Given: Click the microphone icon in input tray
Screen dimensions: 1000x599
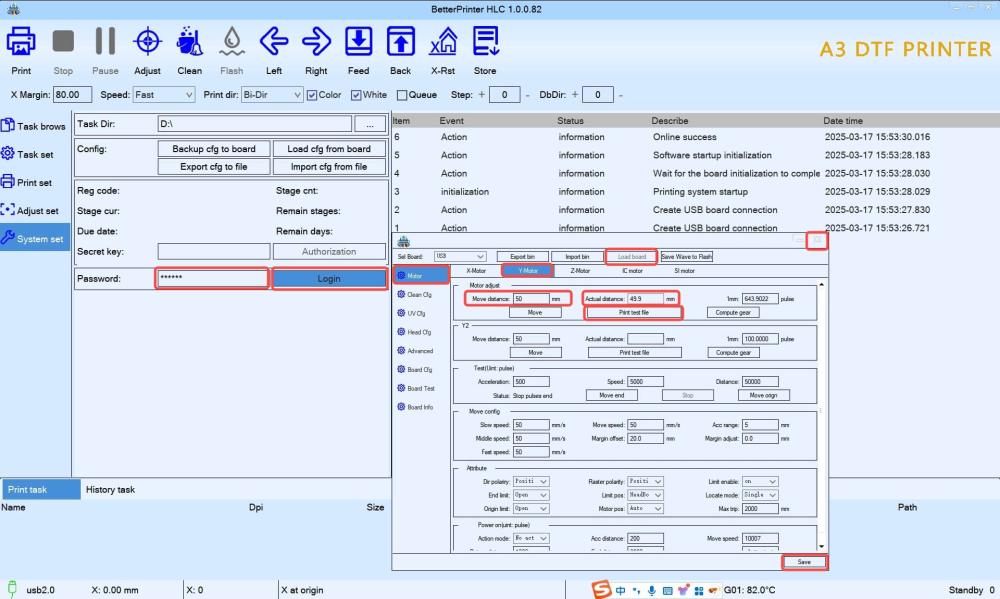Looking at the screenshot, I should [x=652, y=590].
